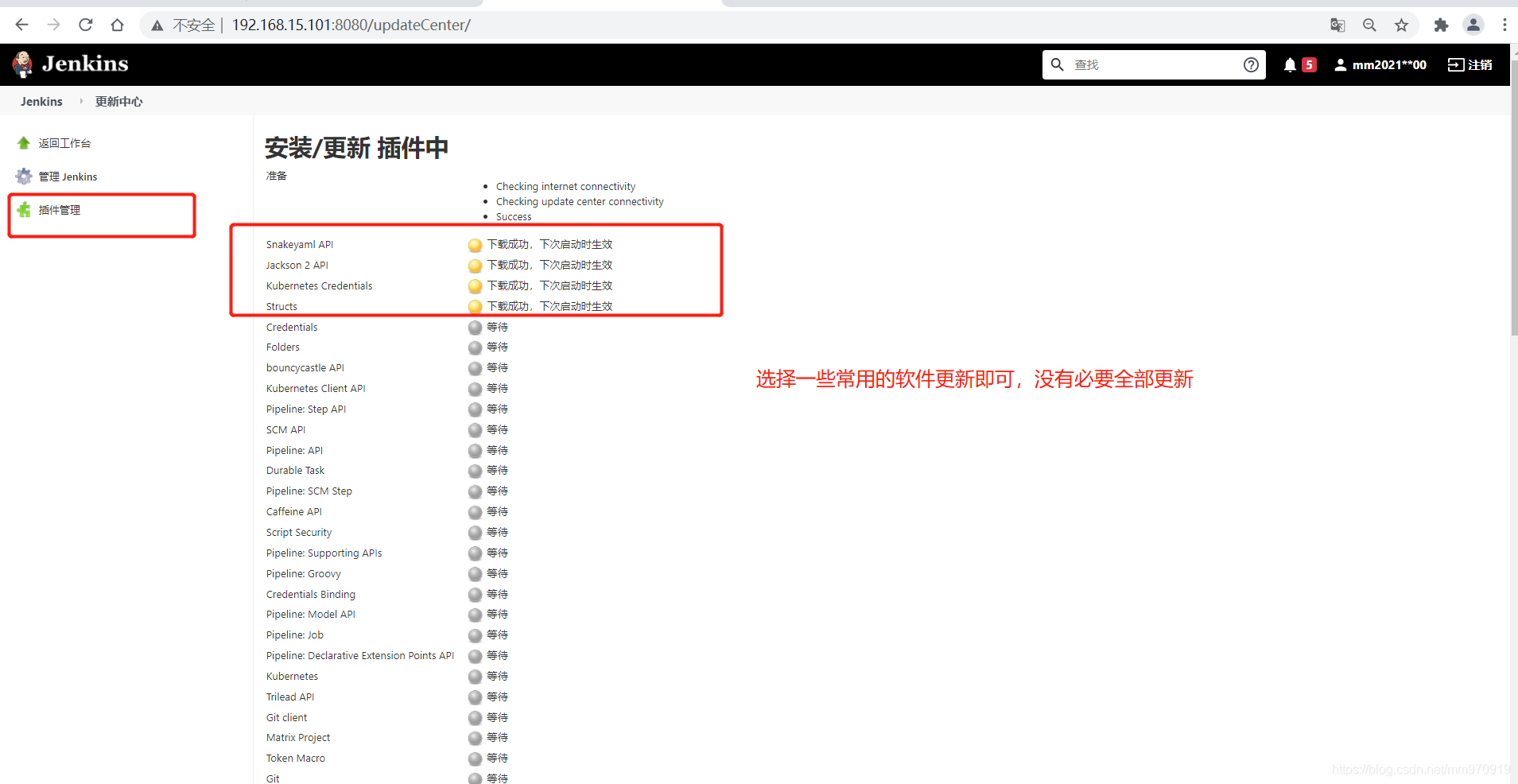Click the green puzzle icon for 插件管理
The height and width of the screenshot is (784, 1518).
point(24,210)
